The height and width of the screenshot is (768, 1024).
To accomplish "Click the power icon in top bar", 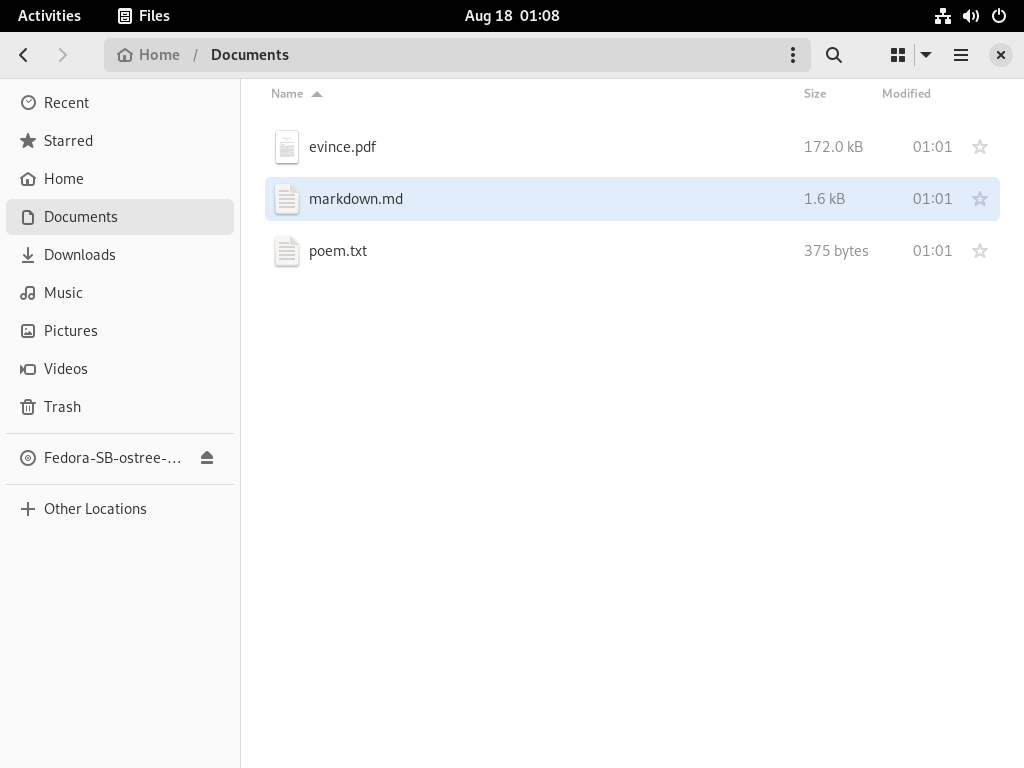I will click(x=999, y=16).
